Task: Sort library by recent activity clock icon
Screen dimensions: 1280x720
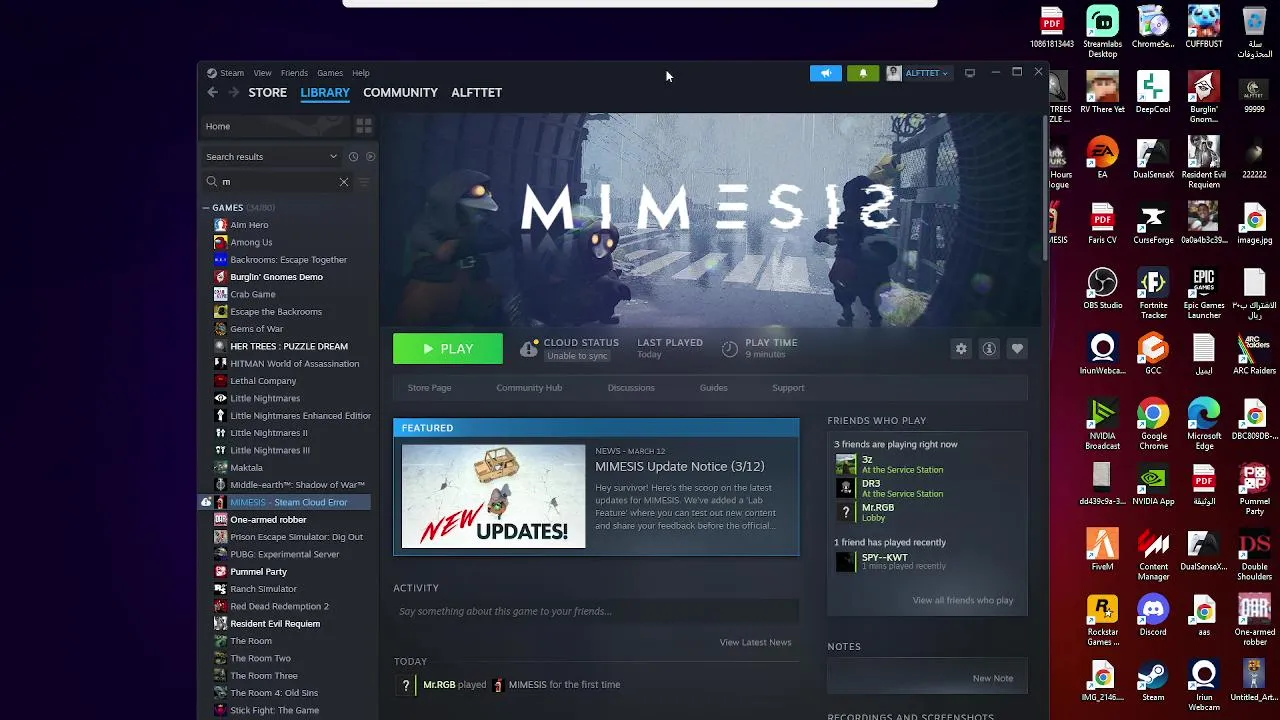Action: (353, 157)
